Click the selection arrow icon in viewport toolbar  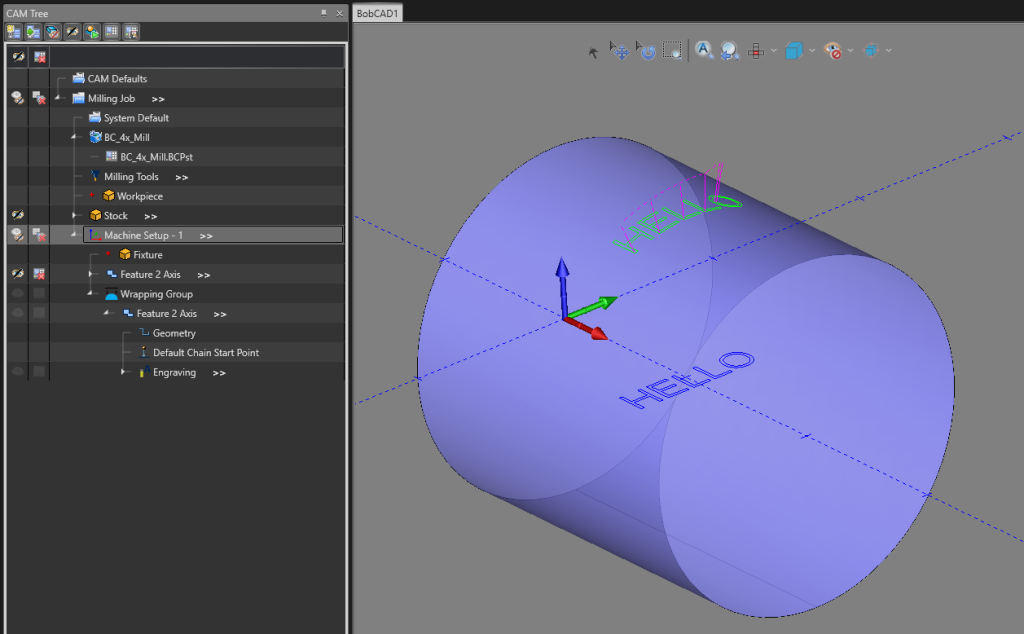(x=594, y=50)
